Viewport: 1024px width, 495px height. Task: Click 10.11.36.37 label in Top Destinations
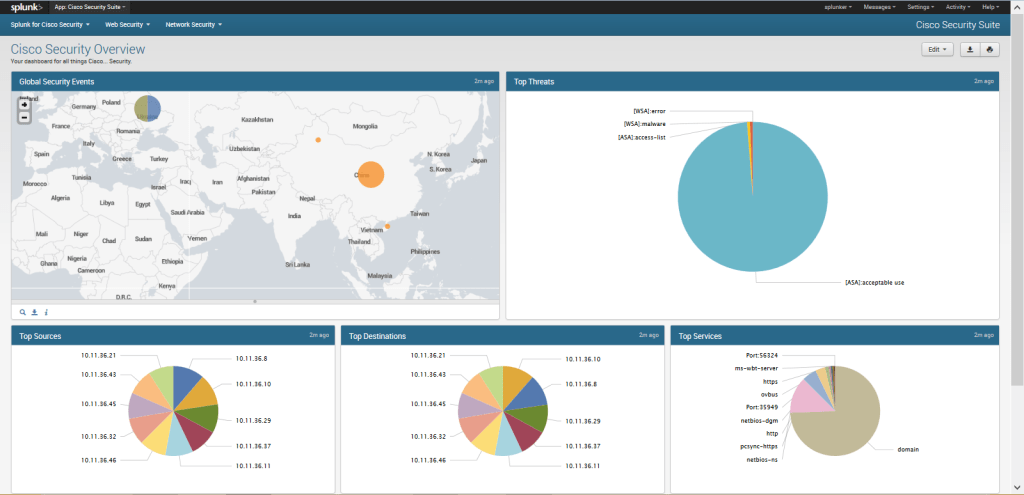tap(583, 446)
